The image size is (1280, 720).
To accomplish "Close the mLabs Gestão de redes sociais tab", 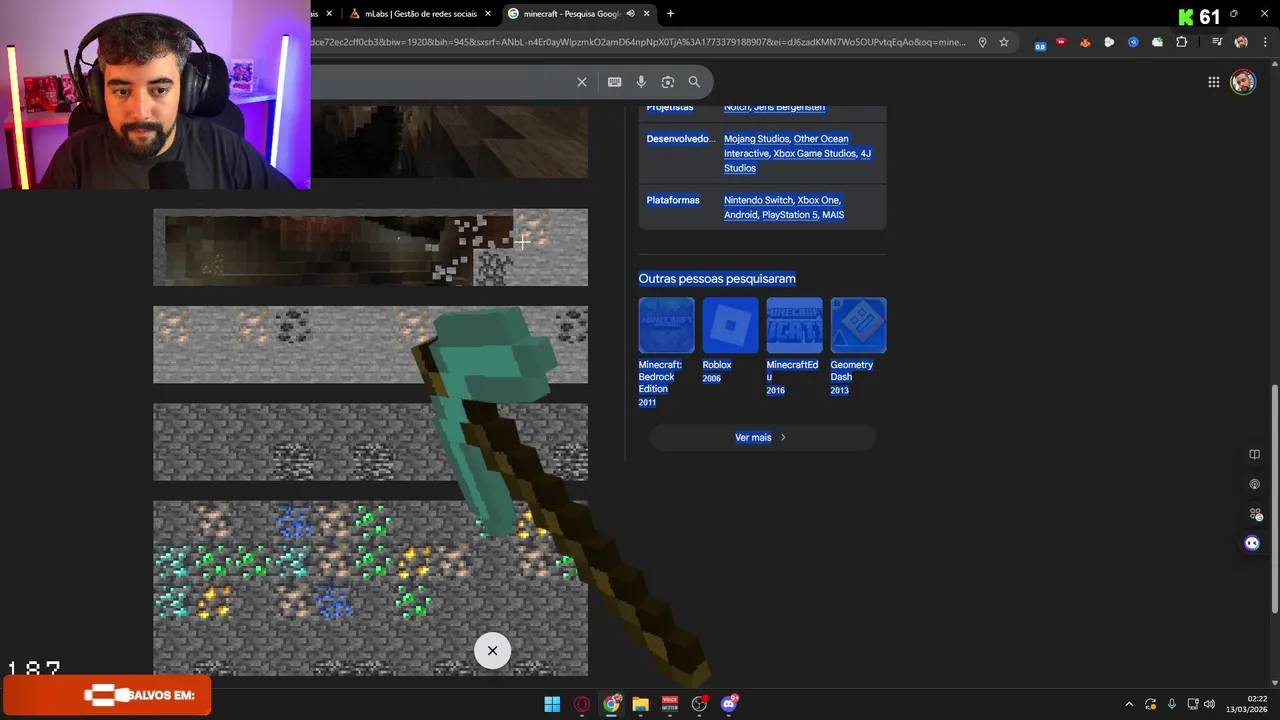I will (488, 14).
